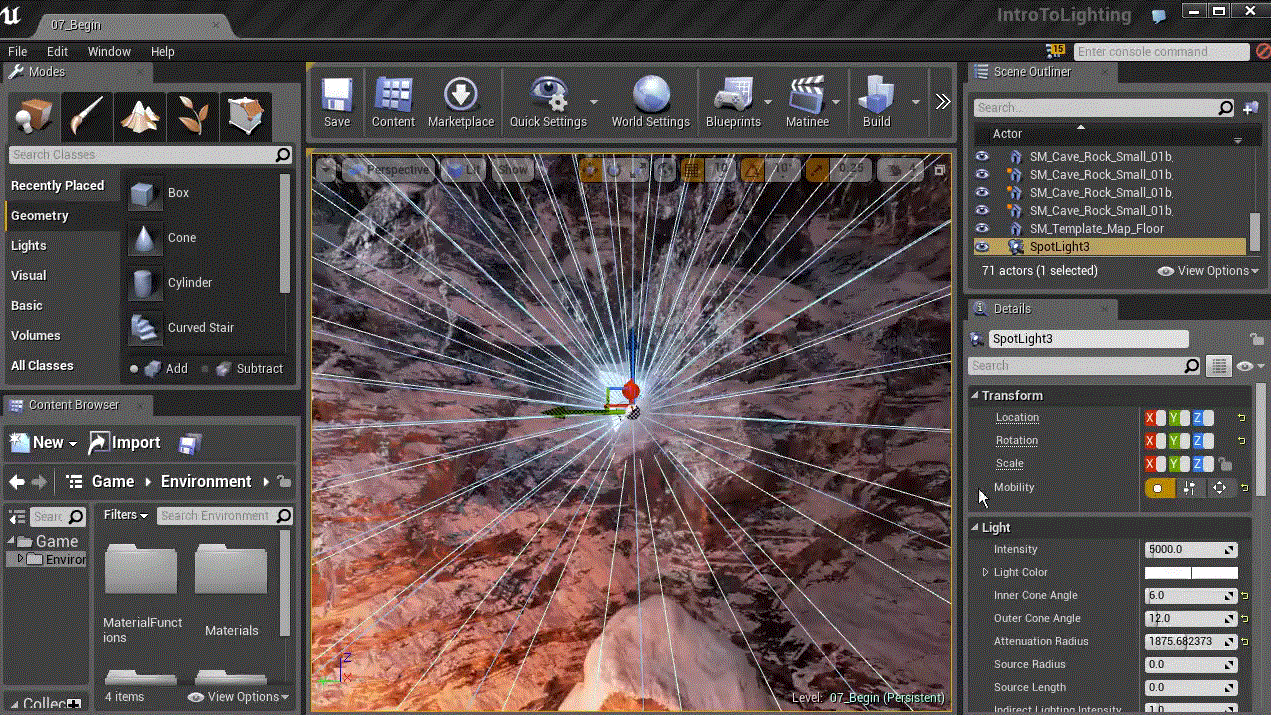Select Foliage mode leaf icon
The width and height of the screenshot is (1271, 715).
[194, 117]
